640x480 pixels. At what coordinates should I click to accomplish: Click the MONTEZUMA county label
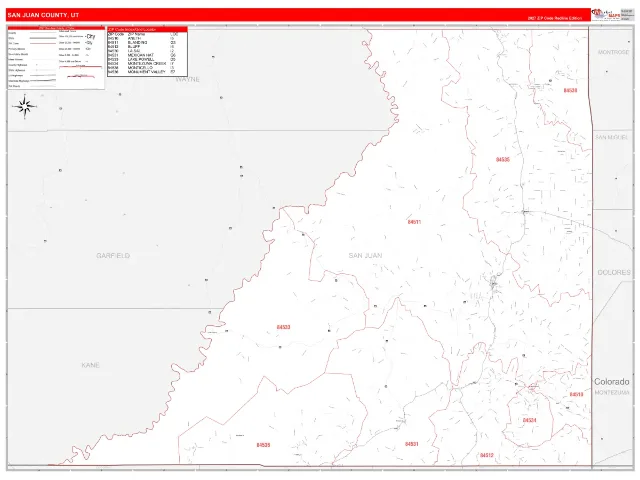[x=612, y=392]
